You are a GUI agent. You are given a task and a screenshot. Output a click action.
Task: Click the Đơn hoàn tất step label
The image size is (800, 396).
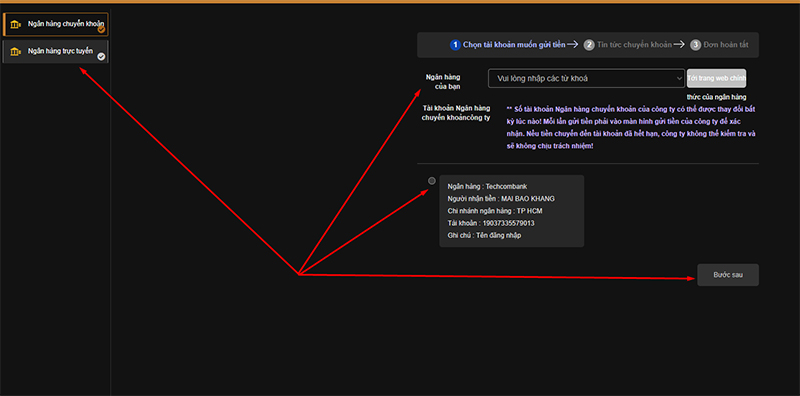[726, 45]
